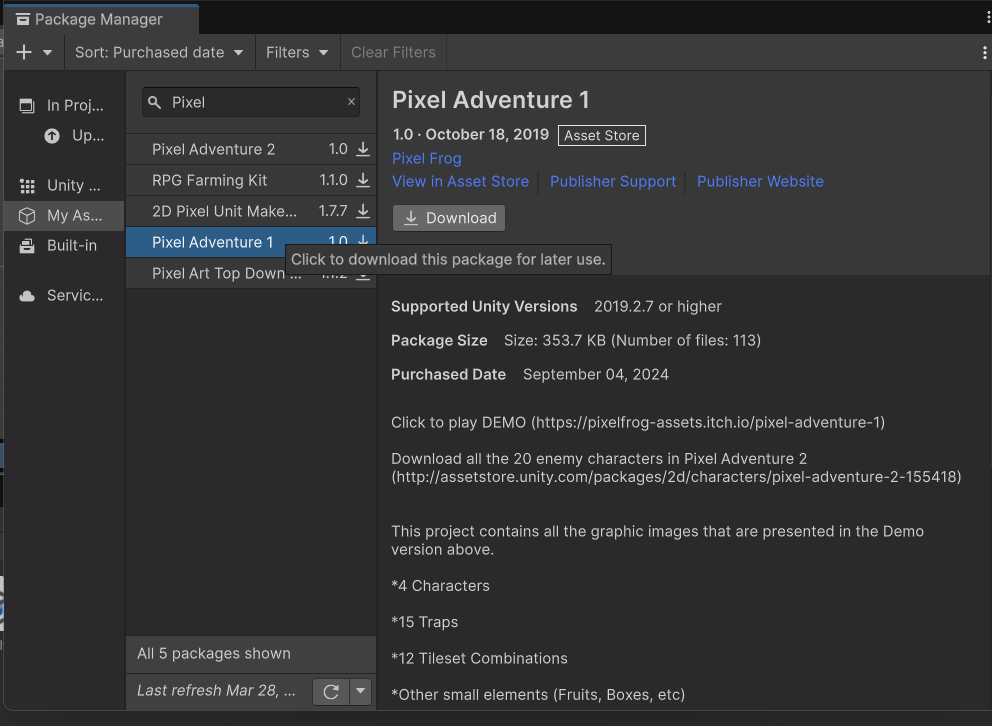
Task: Select the Package Manager tab
Action: [x=101, y=20]
